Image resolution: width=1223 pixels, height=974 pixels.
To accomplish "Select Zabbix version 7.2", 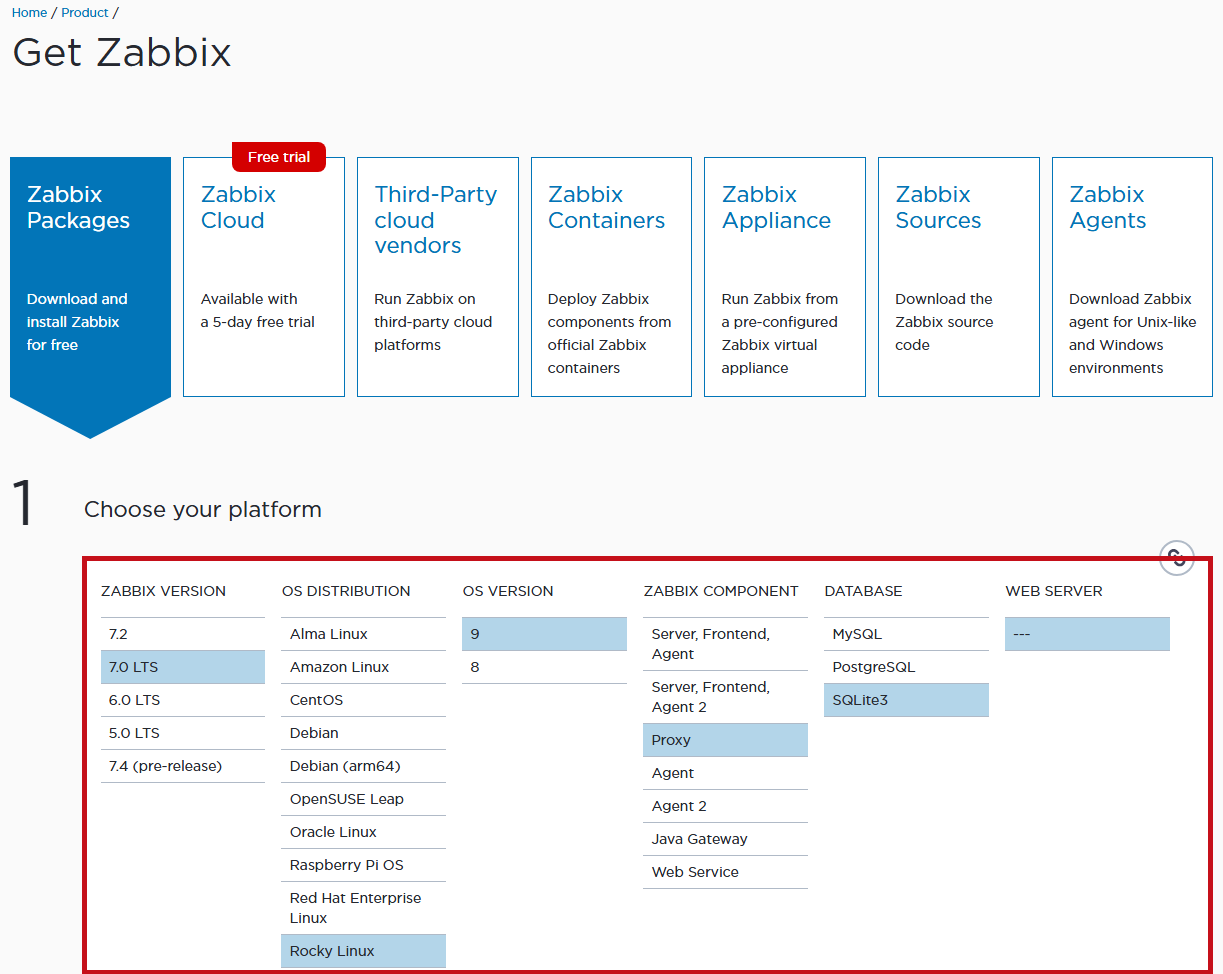I will pos(183,634).
